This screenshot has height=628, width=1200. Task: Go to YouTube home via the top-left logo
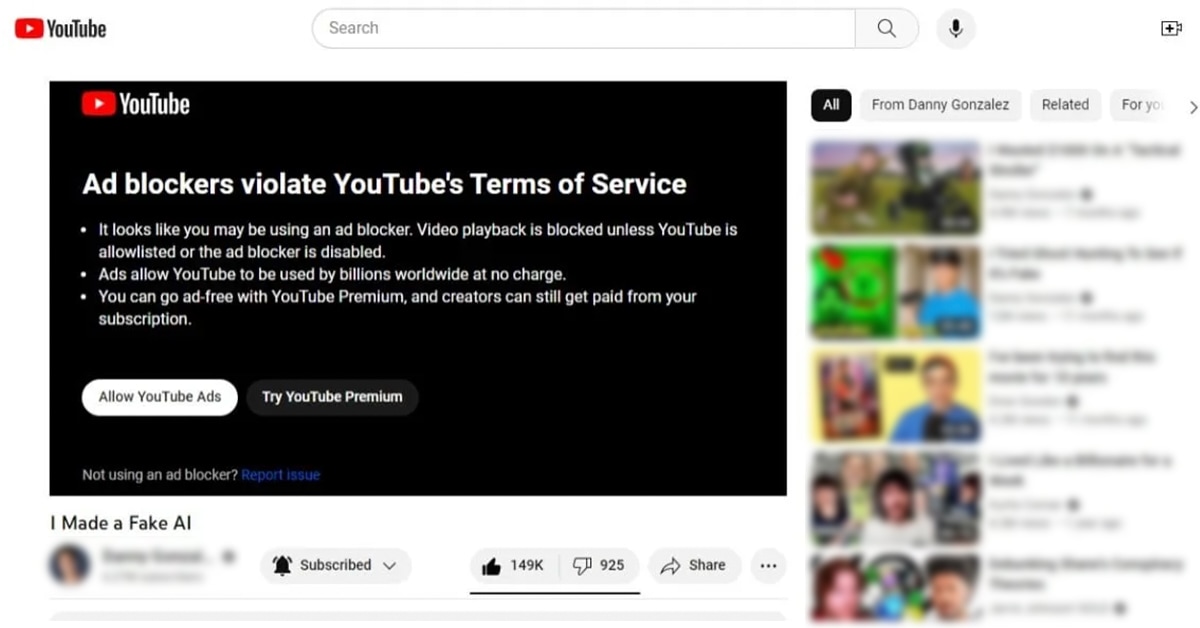tap(60, 28)
